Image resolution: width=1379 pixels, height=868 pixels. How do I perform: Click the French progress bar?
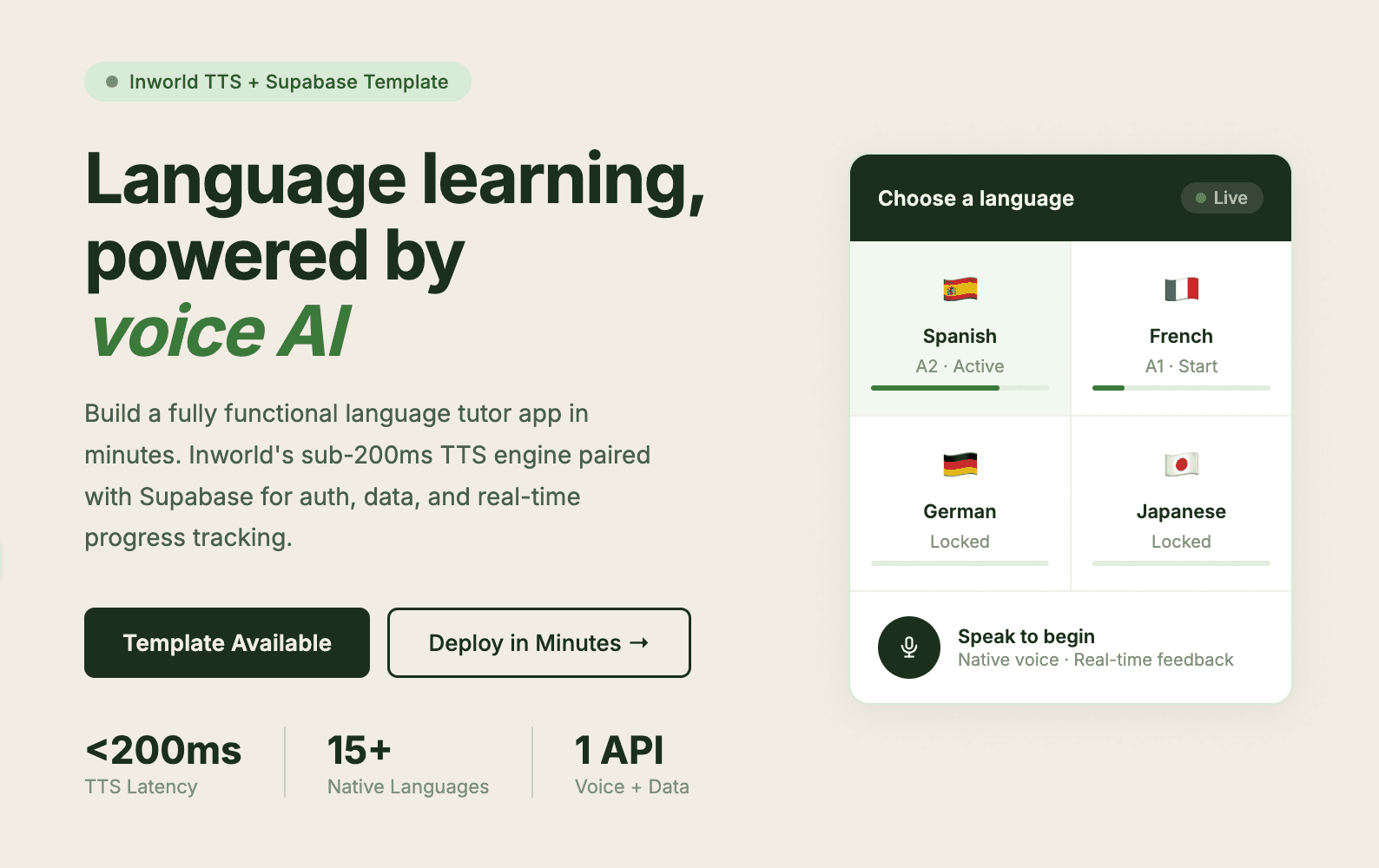[x=1181, y=388]
